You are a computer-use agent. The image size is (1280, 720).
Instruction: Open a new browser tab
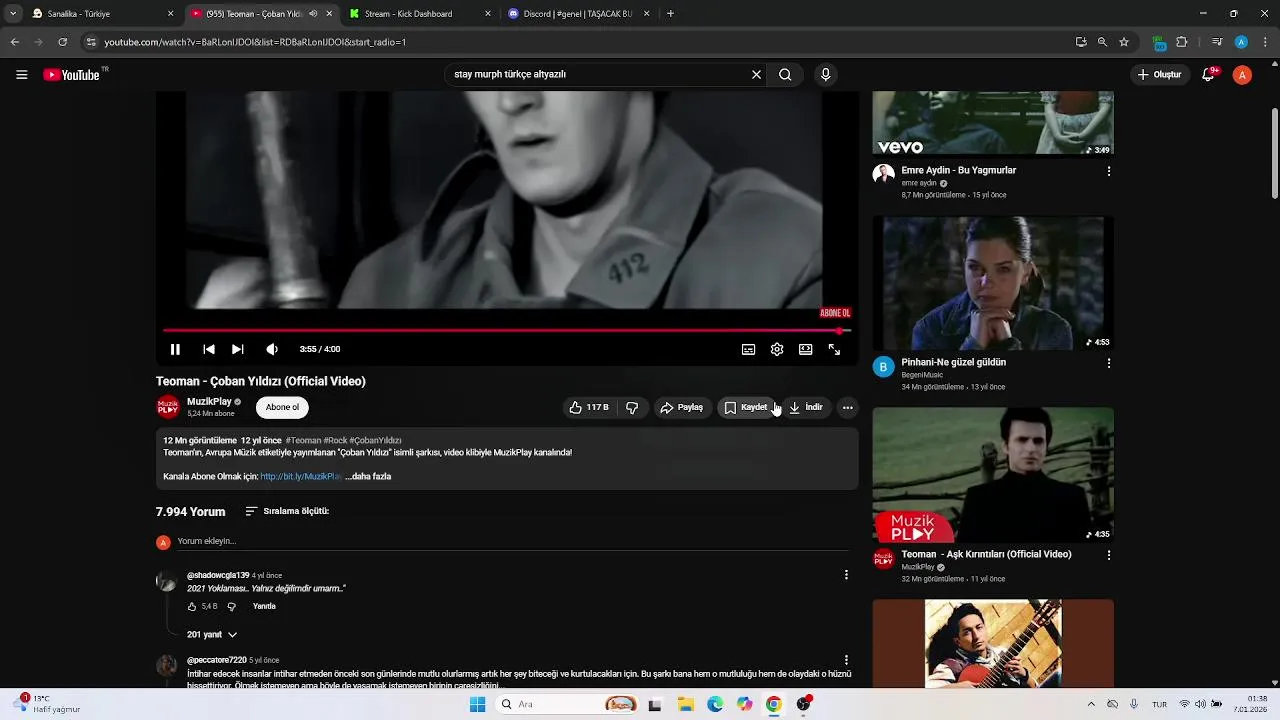click(670, 14)
